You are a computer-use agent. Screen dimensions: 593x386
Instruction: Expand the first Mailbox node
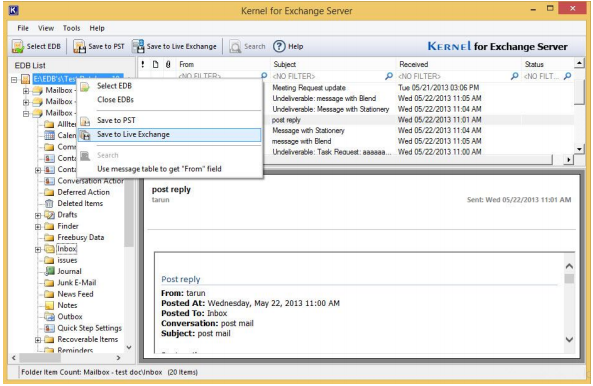(x=26, y=91)
